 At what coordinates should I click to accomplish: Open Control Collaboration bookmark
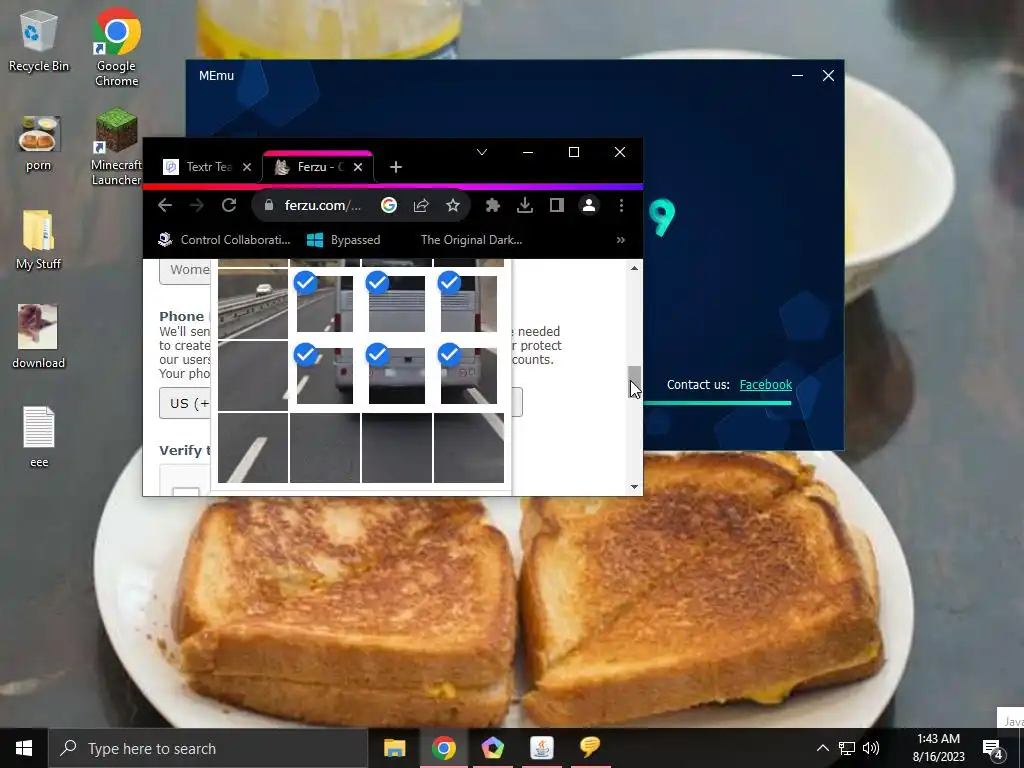pos(224,240)
